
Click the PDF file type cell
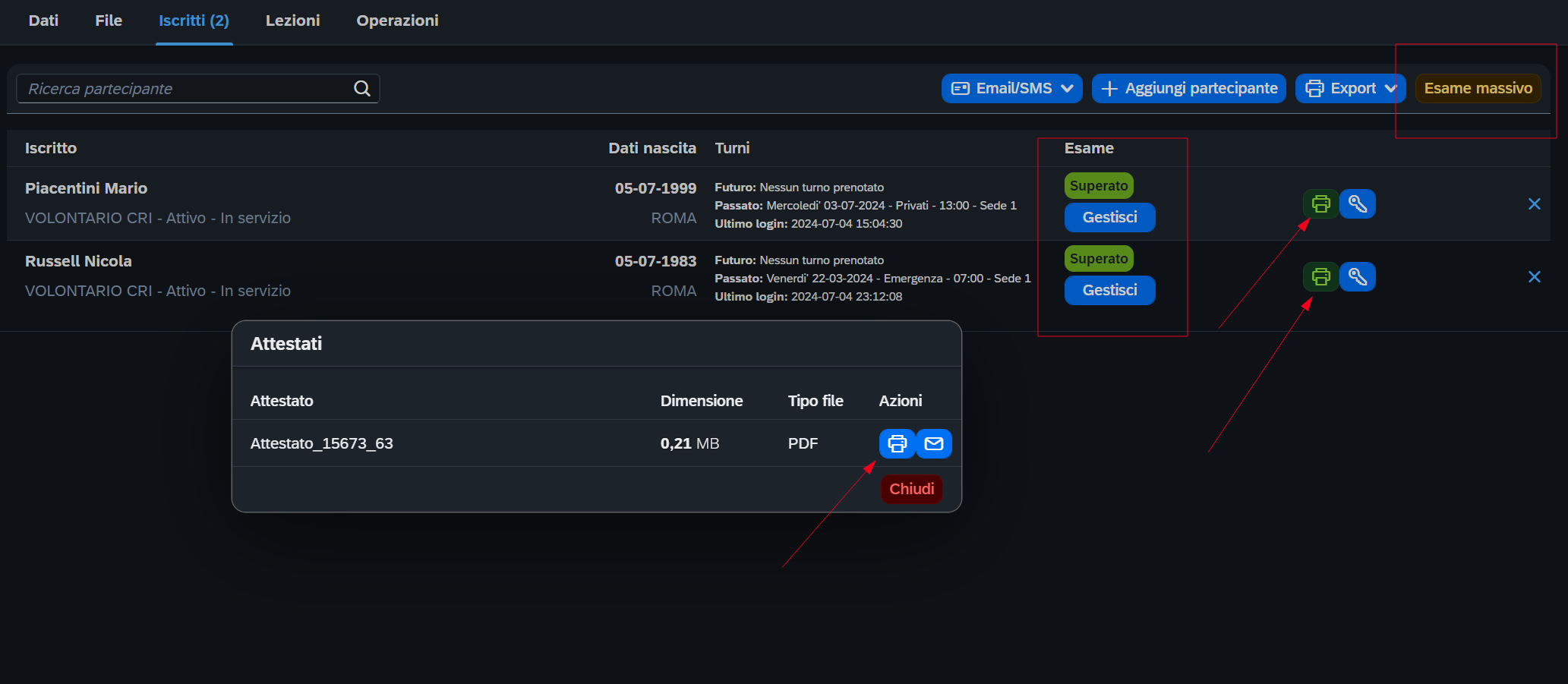pos(803,443)
